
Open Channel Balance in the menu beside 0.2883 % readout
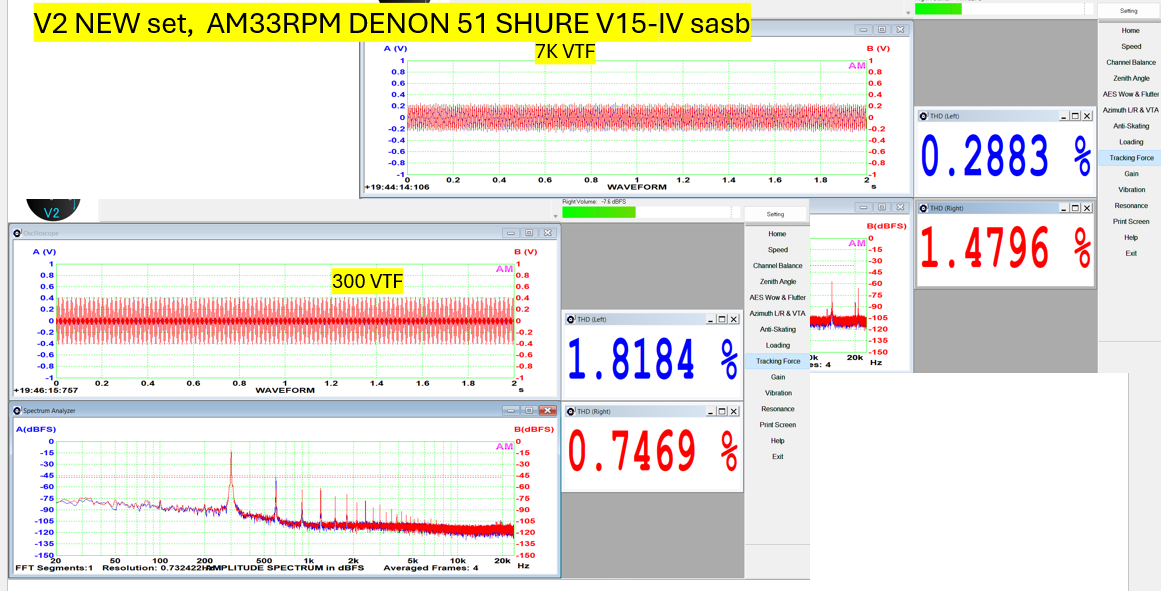pyautogui.click(x=1131, y=63)
